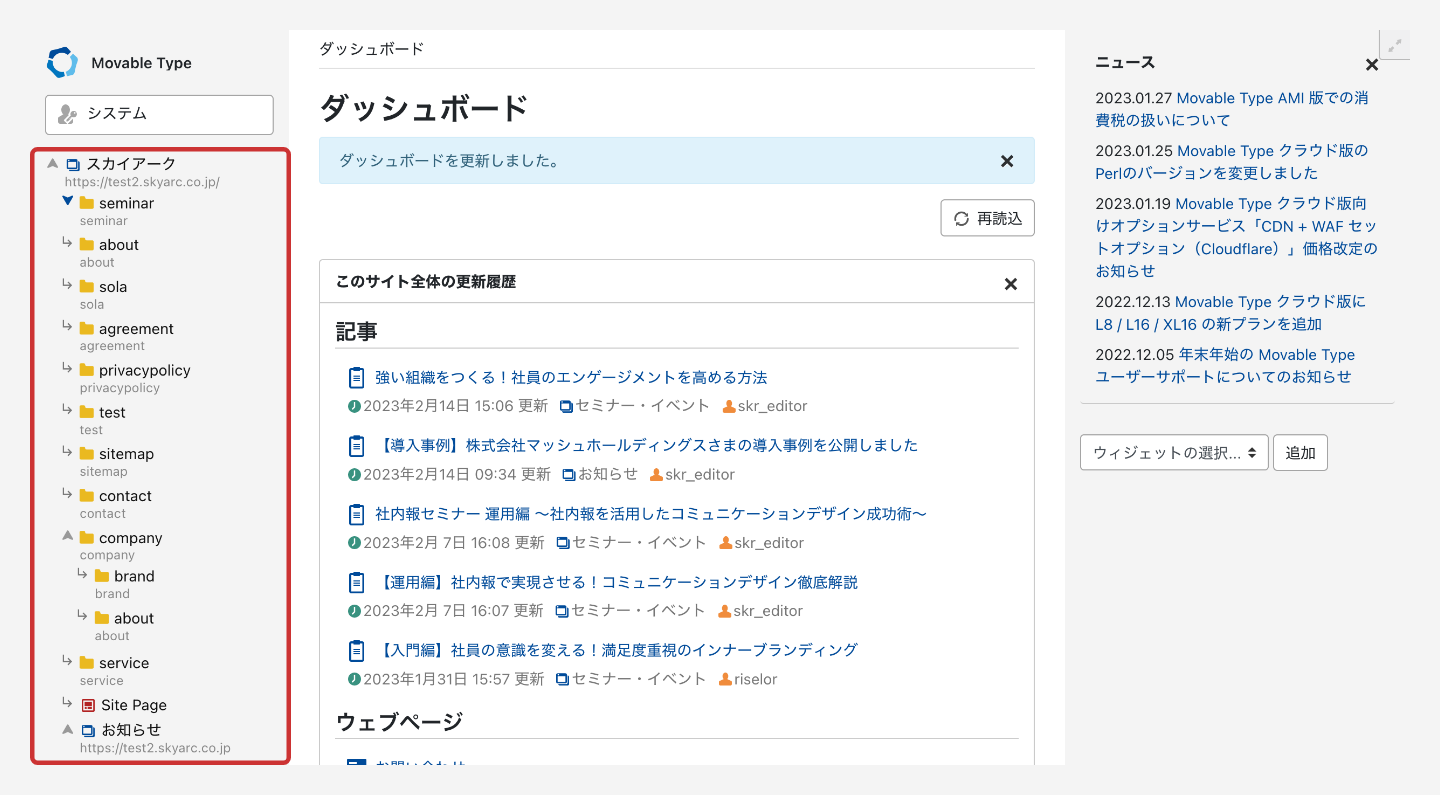Open the ウィジェットの選択 dropdown

1174,453
